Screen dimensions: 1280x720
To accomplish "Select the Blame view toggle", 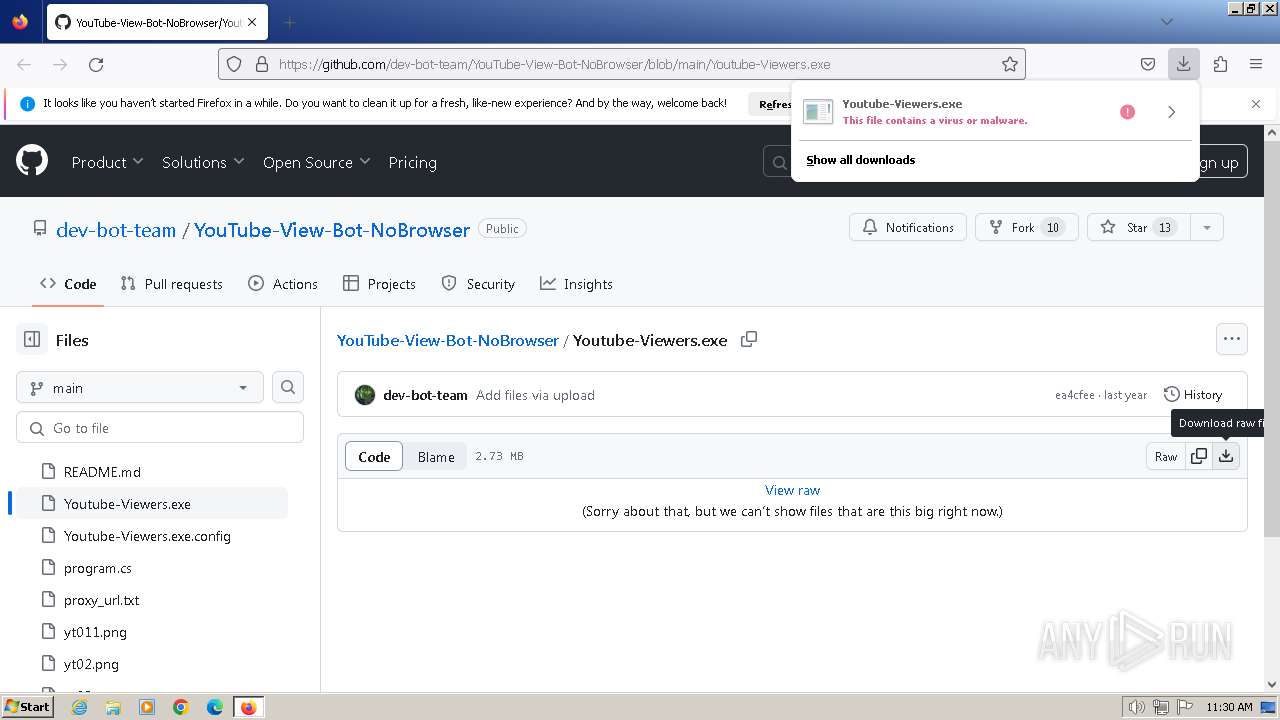I will point(436,456).
